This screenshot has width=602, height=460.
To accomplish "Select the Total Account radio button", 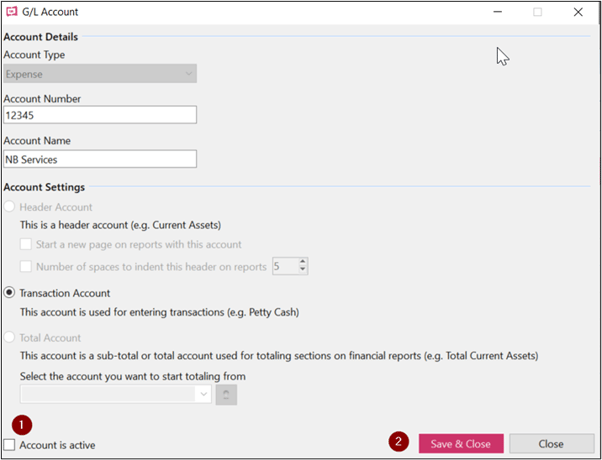I will tap(9, 338).
